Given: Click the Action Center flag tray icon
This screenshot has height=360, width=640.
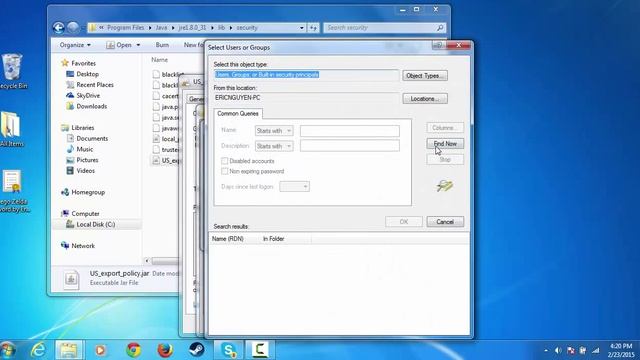Looking at the screenshot, I should pyautogui.click(x=571, y=351).
